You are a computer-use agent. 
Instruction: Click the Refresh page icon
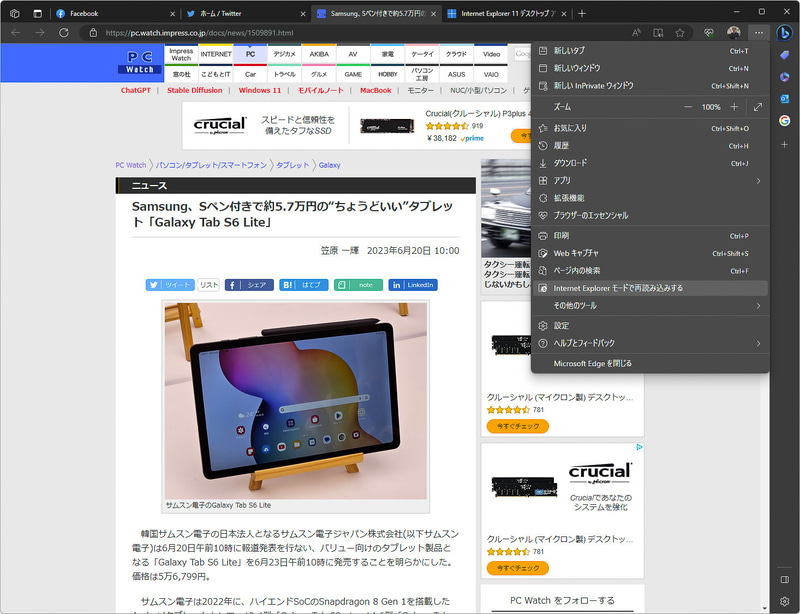point(64,33)
